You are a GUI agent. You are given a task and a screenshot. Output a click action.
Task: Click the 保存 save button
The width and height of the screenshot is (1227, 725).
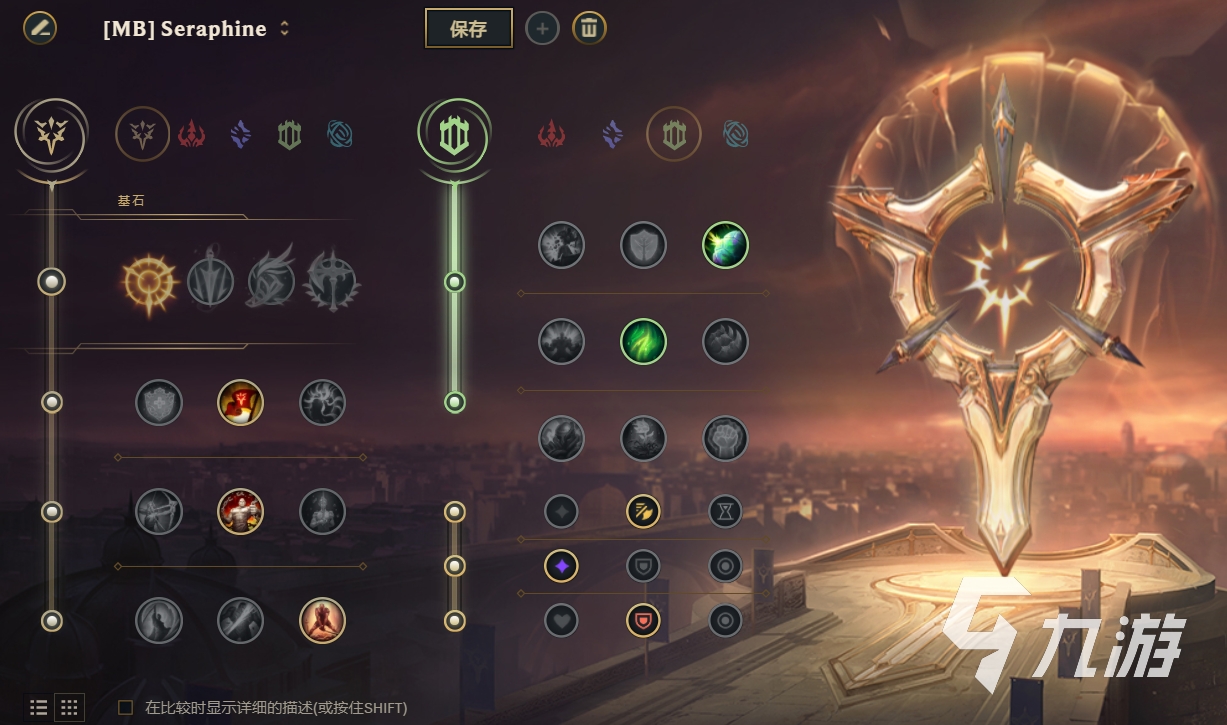[x=468, y=28]
